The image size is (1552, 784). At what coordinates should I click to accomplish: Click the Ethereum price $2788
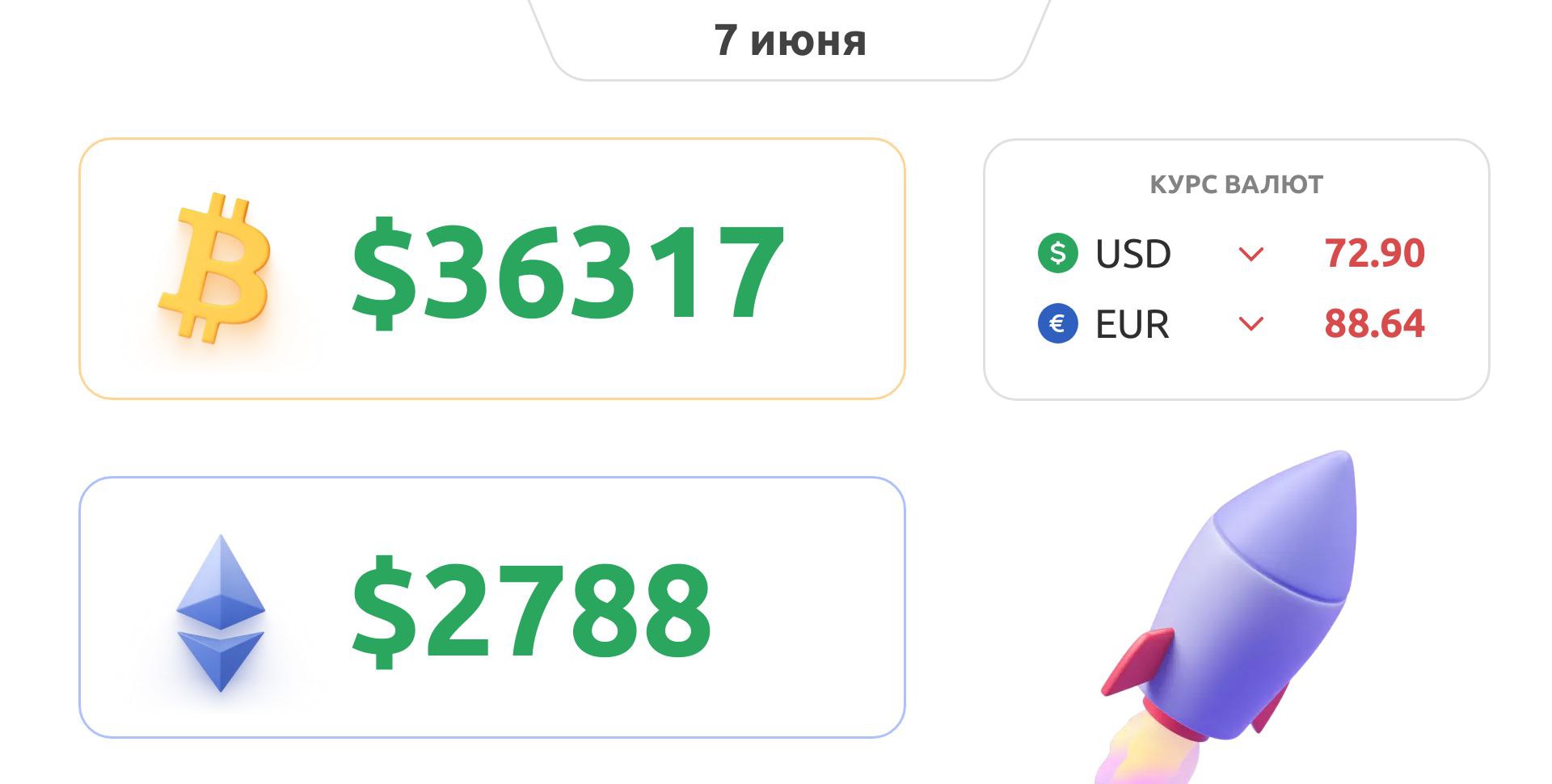pyautogui.click(x=531, y=611)
